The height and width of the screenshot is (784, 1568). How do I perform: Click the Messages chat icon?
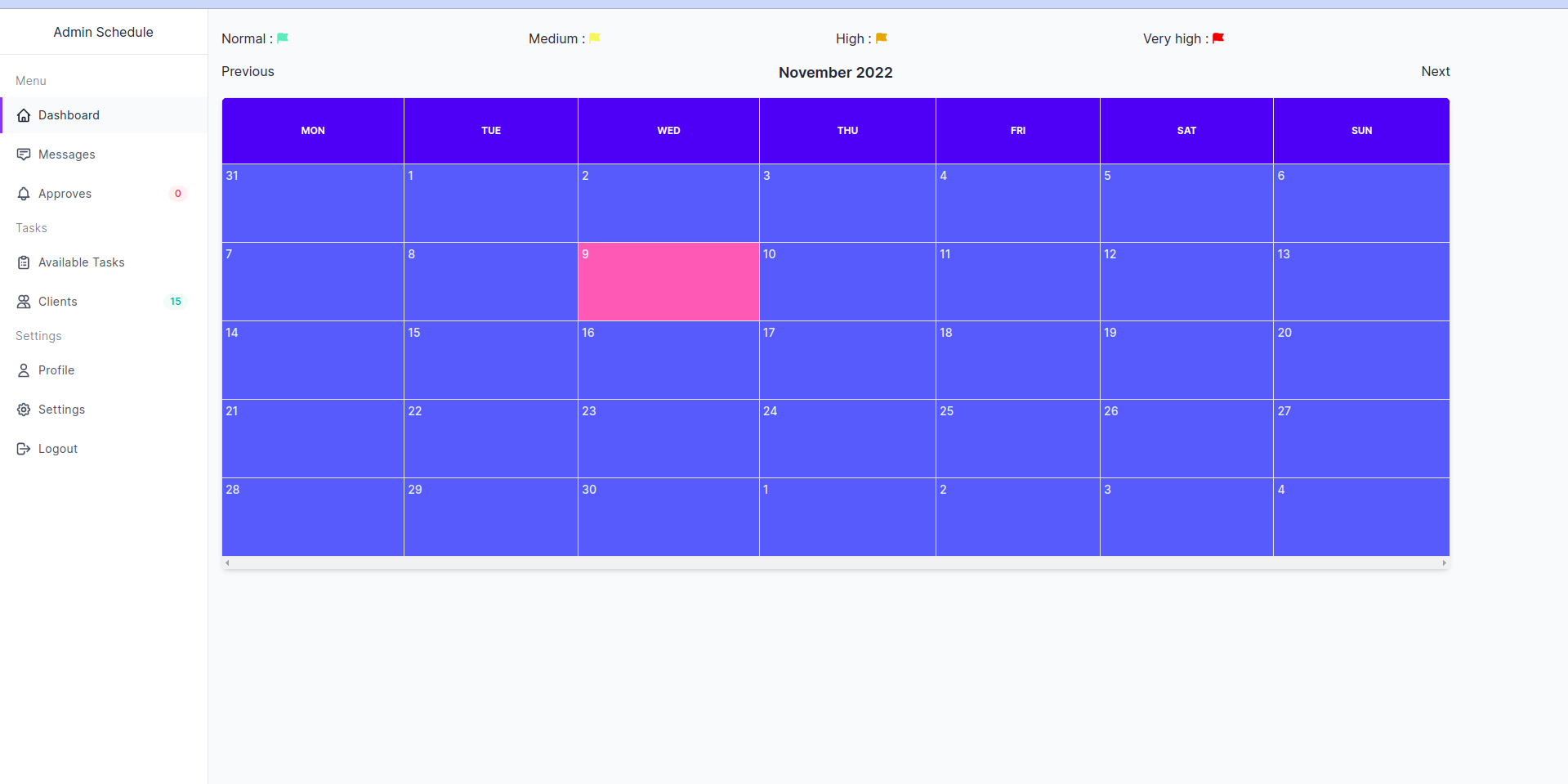click(x=24, y=155)
